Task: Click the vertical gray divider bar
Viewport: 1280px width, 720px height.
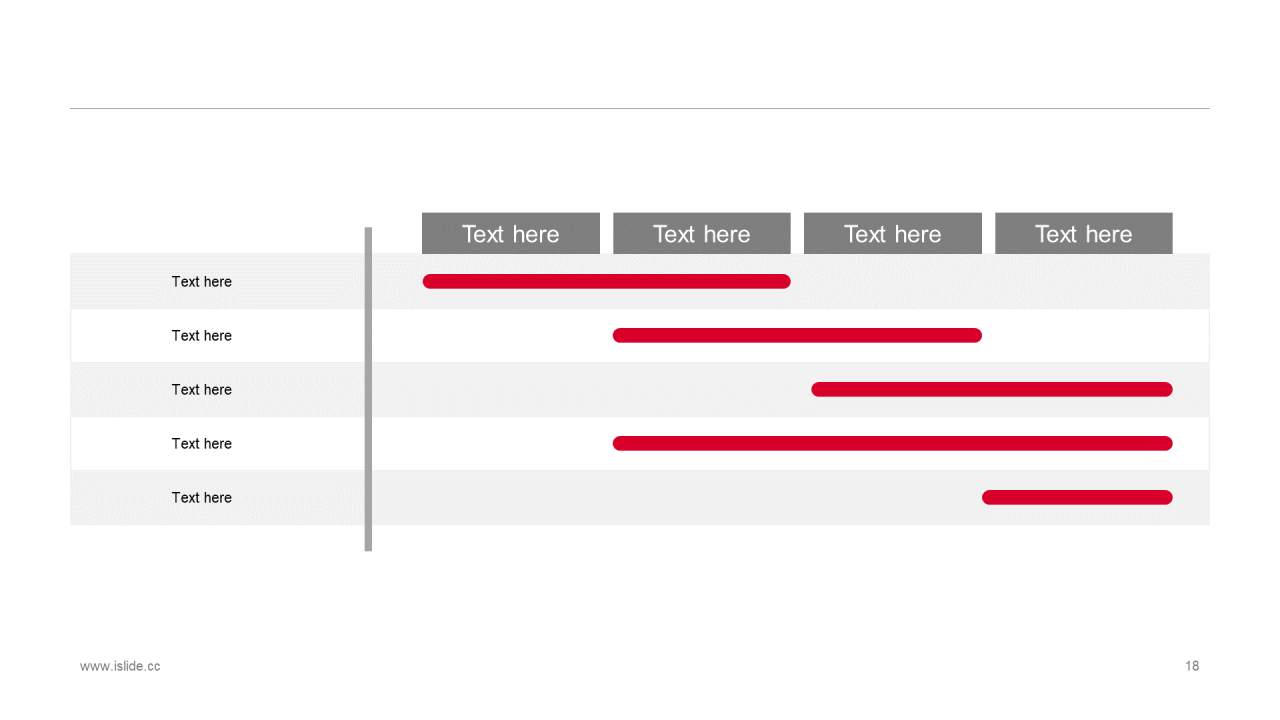Action: (x=368, y=389)
